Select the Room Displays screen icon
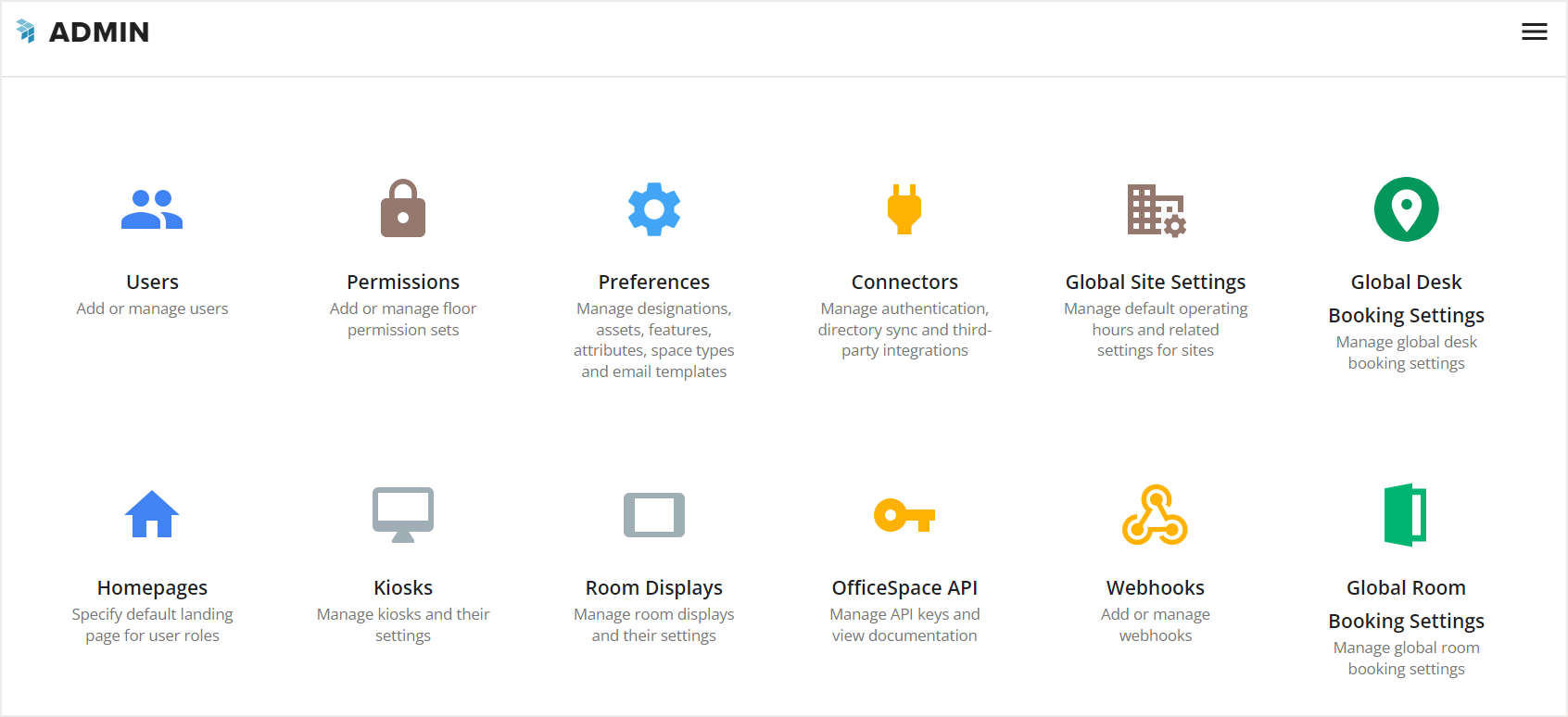Viewport: 1568px width, 717px height. tap(654, 514)
